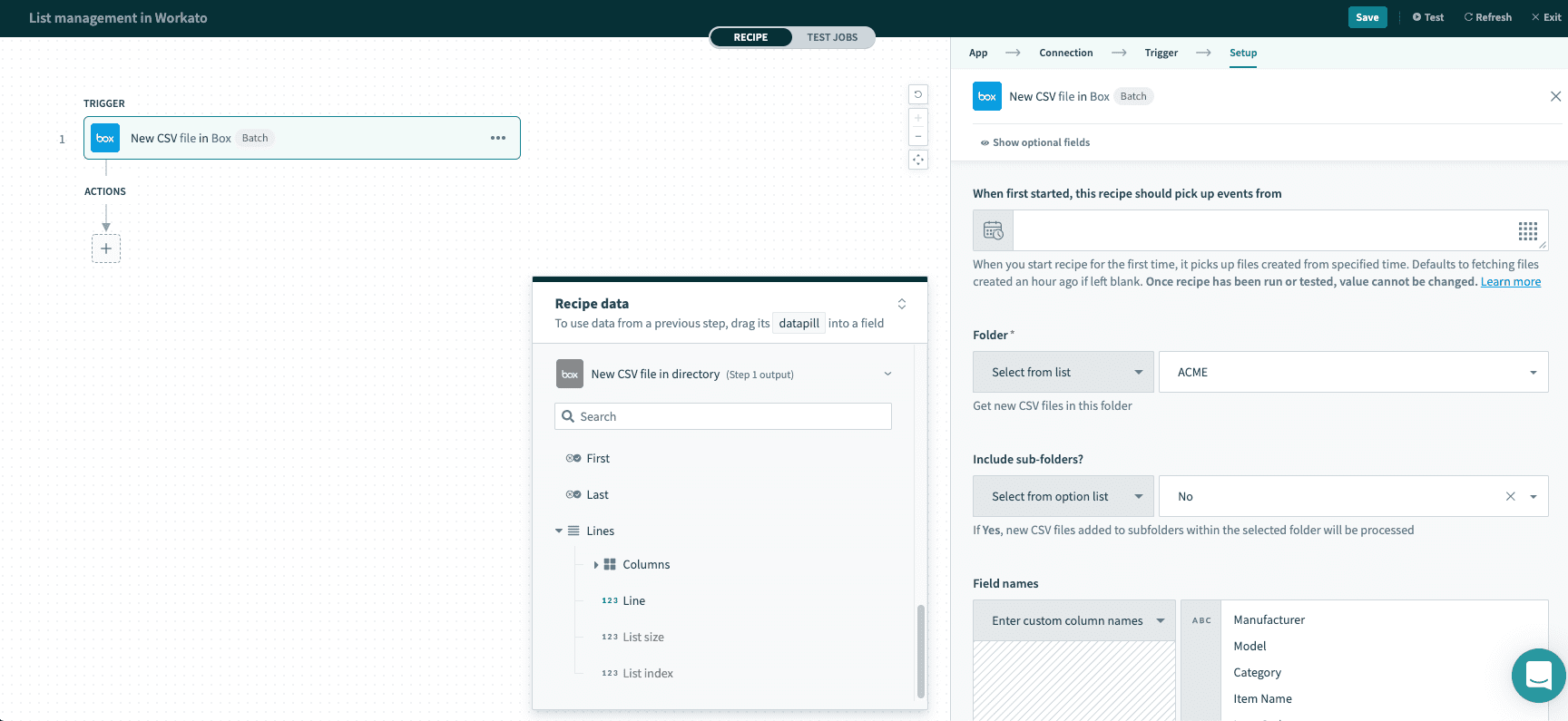Collapse the Recipe data panel
The height and width of the screenshot is (721, 1568).
coord(902,304)
